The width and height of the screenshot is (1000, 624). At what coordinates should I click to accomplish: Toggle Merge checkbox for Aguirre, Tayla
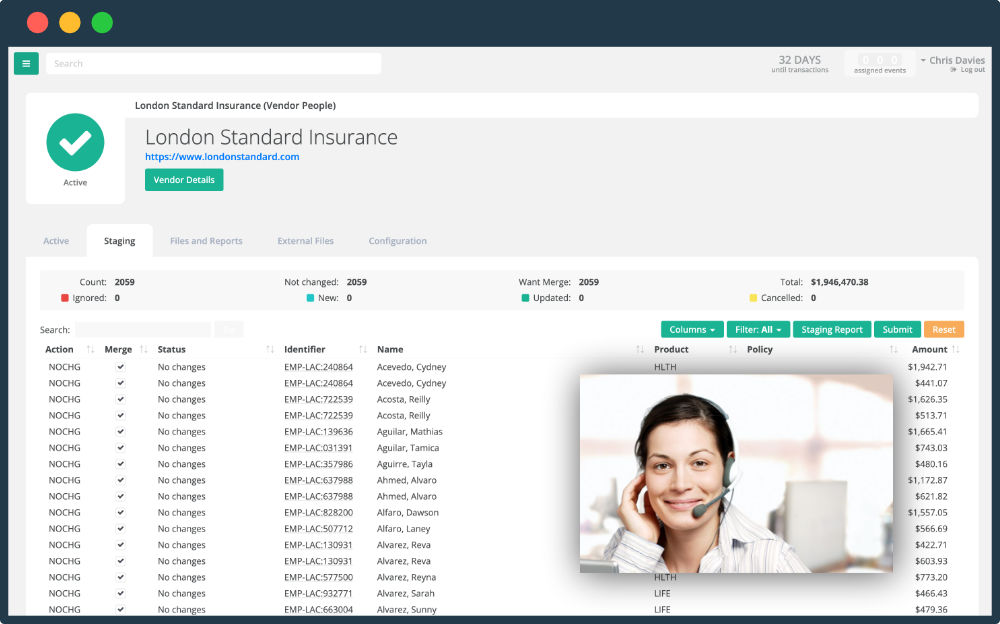[x=121, y=464]
